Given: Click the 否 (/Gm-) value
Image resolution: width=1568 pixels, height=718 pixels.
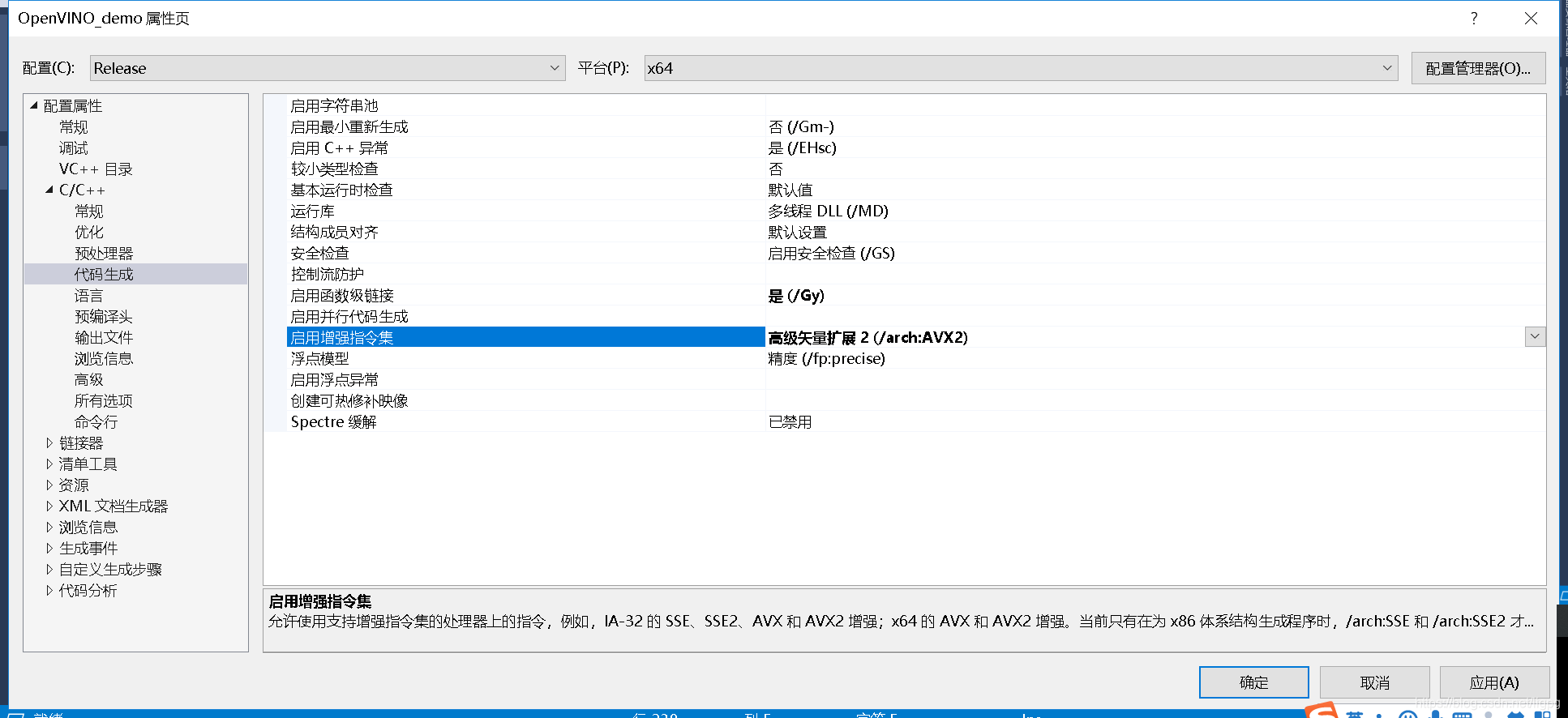Looking at the screenshot, I should pos(801,126).
